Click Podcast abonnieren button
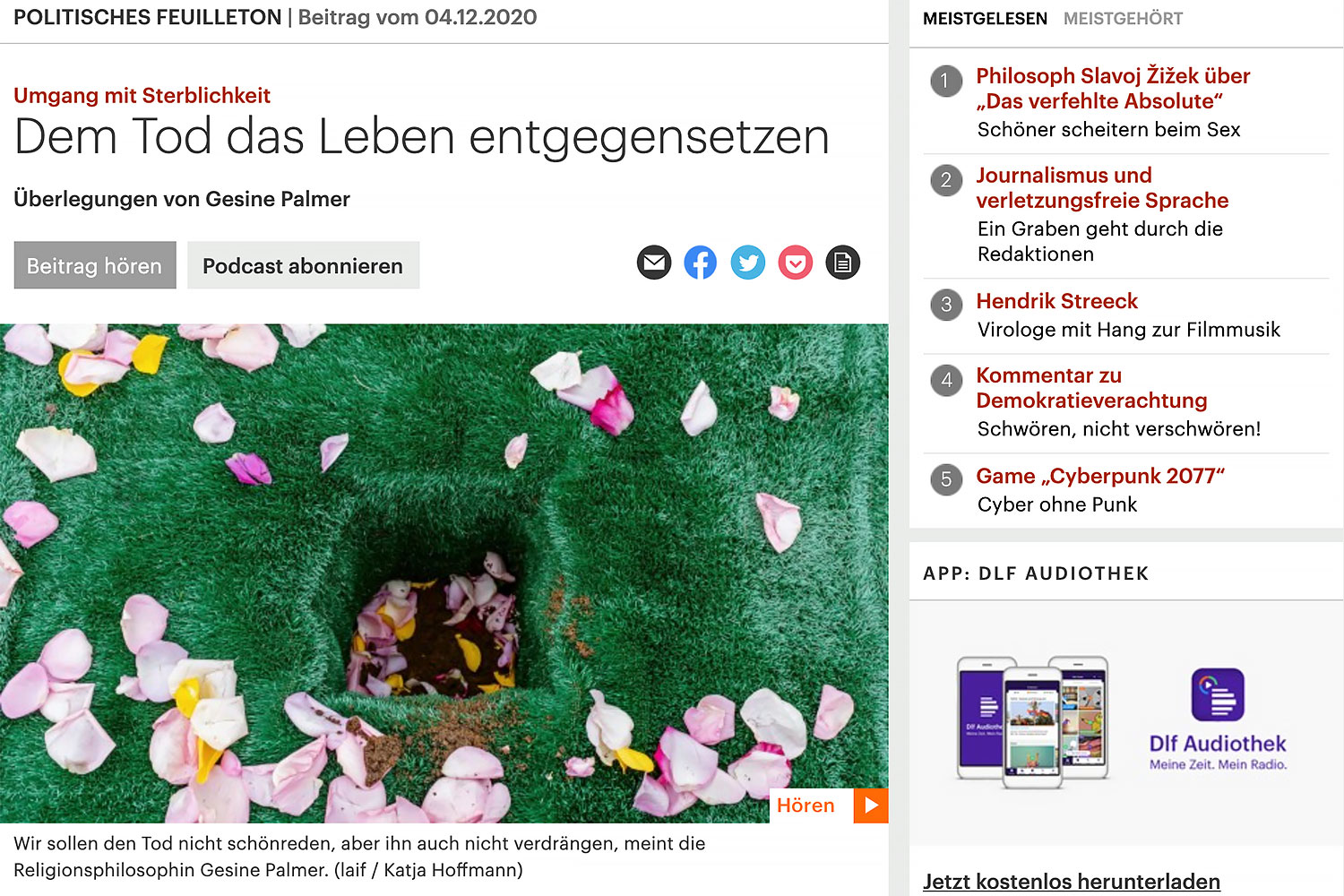This screenshot has height=896, width=1344. click(303, 265)
